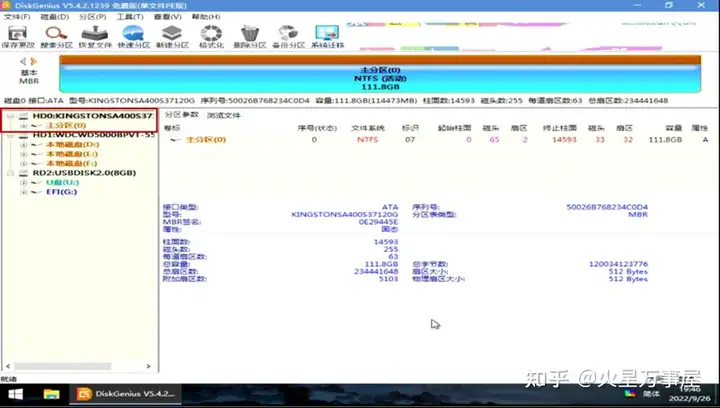This screenshot has height=408, width=720.
Task: Select the 格式化 (Format) toolbar icon
Action: coord(211,34)
